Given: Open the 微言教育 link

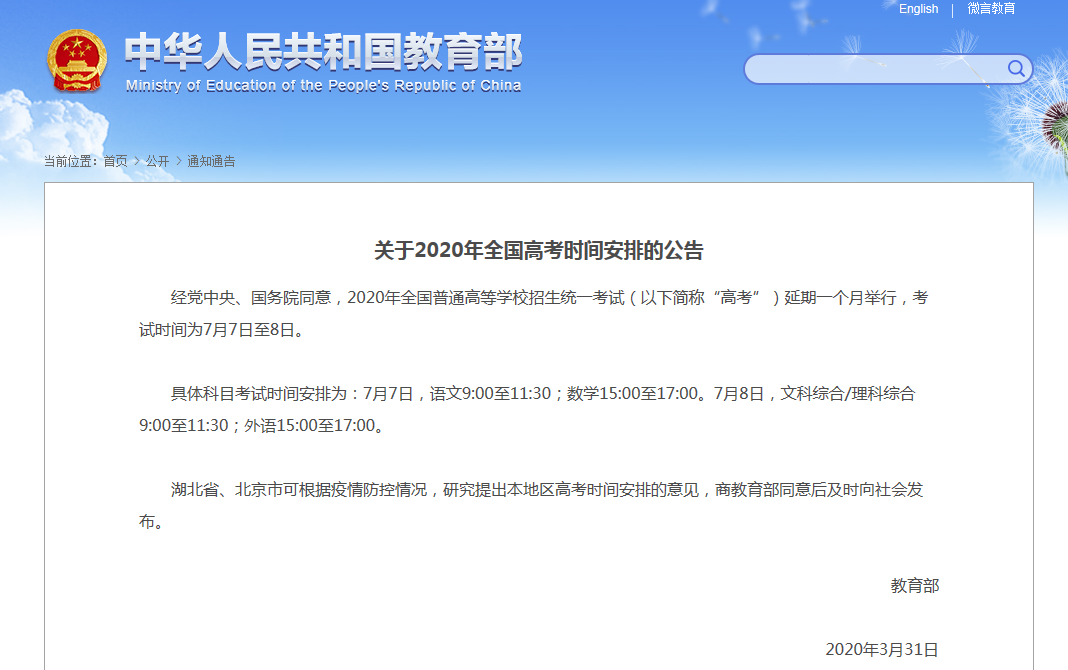Looking at the screenshot, I should click(991, 9).
